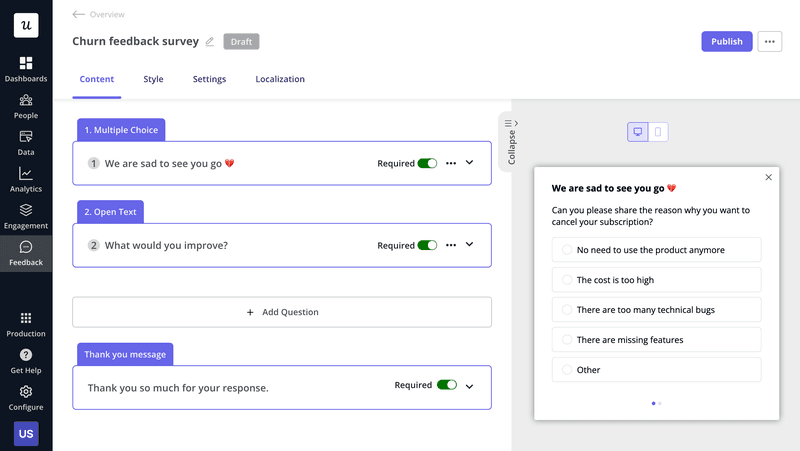Expand the Open Text question chevron
The image size is (800, 451).
(x=470, y=244)
